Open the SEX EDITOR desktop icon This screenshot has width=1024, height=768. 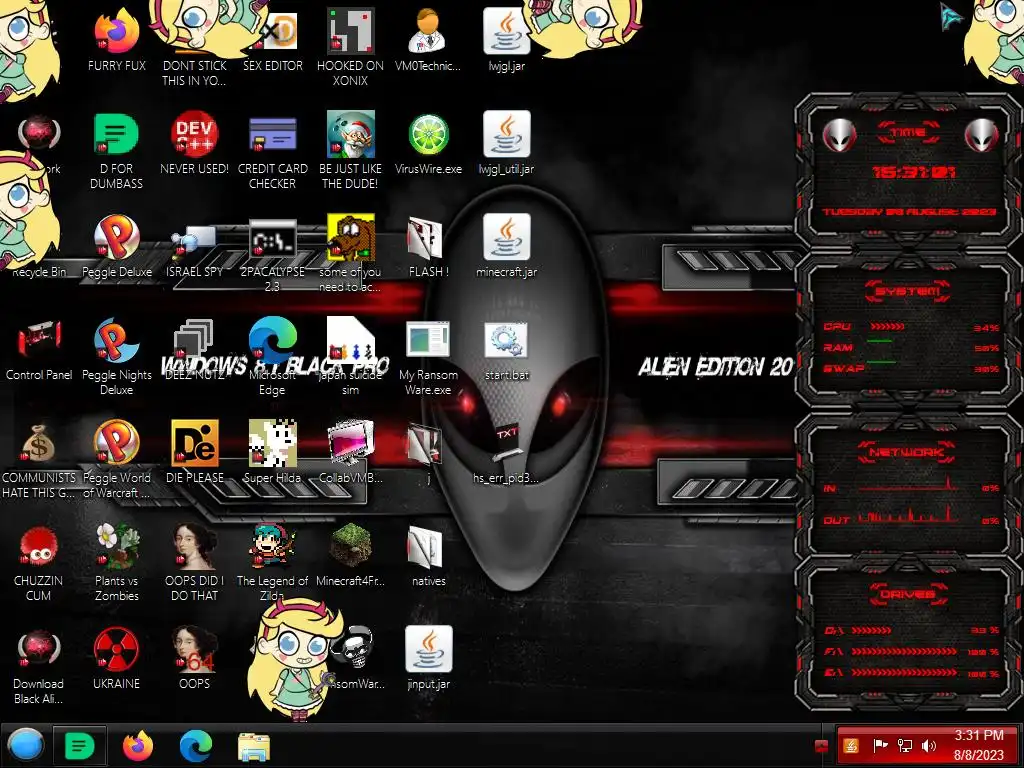[281, 33]
